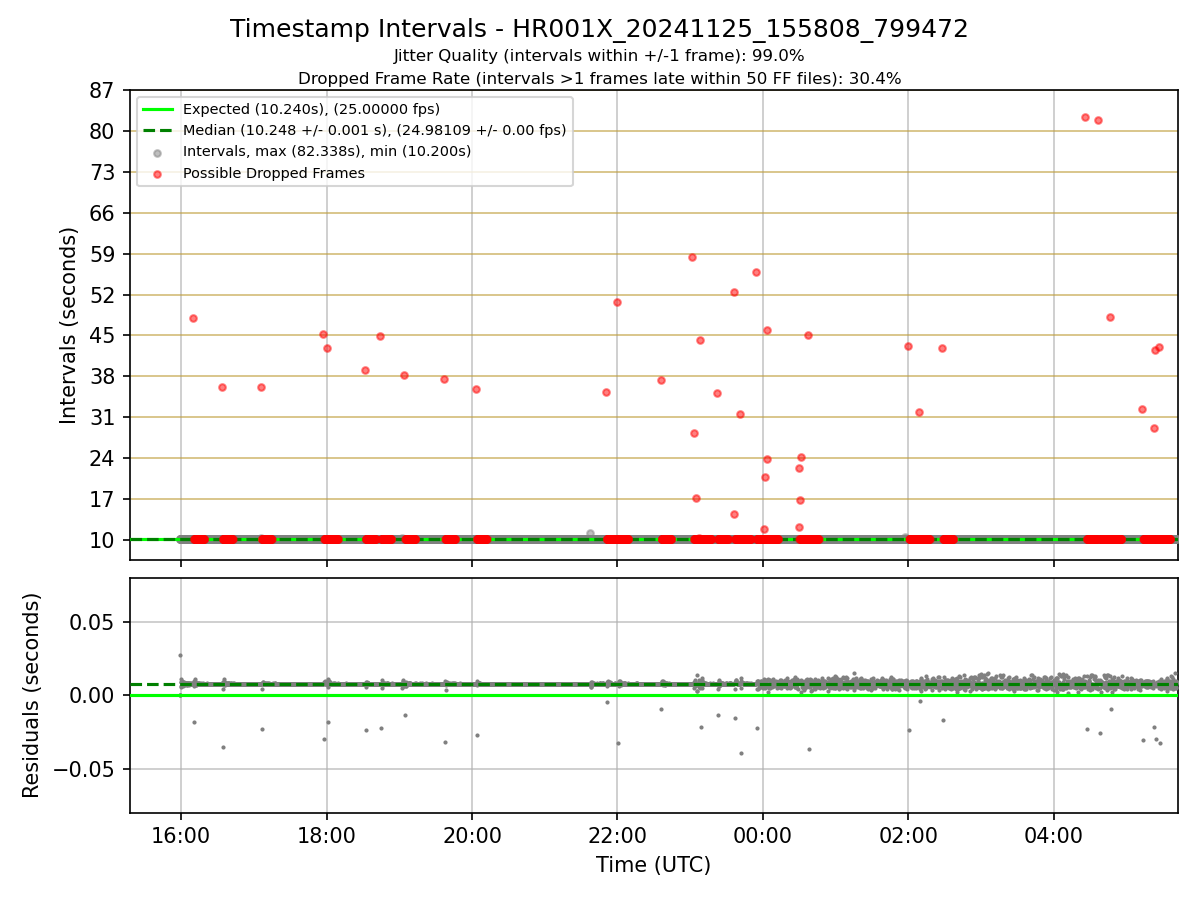Click the 80 interval tick label
Image resolution: width=1200 pixels, height=900 pixels.
pyautogui.click(x=102, y=131)
